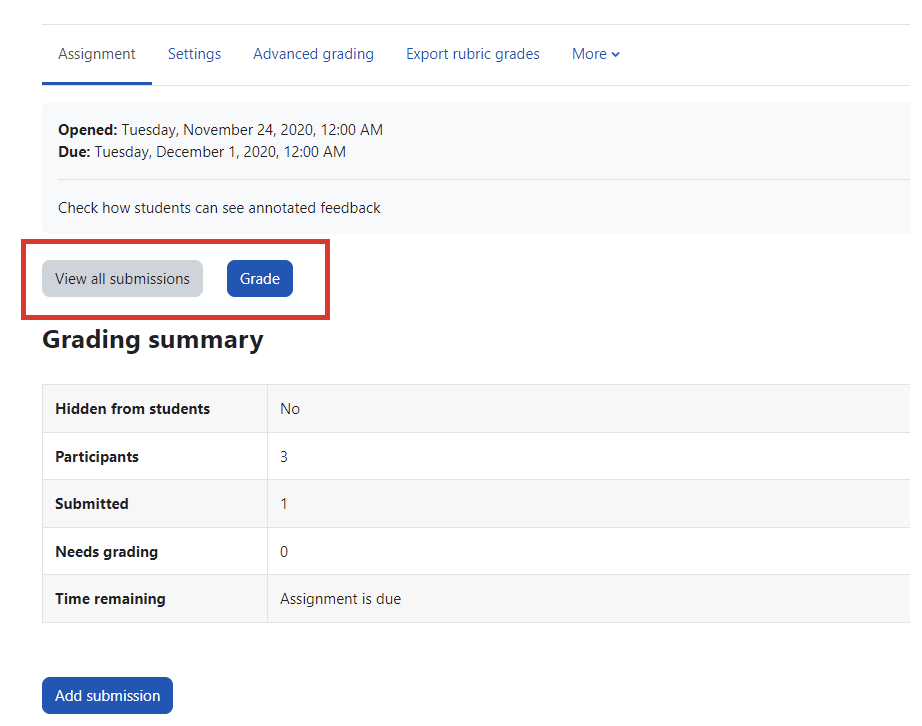Click the Needs grading count value 0
This screenshot has height=726, width=922.
(x=284, y=552)
